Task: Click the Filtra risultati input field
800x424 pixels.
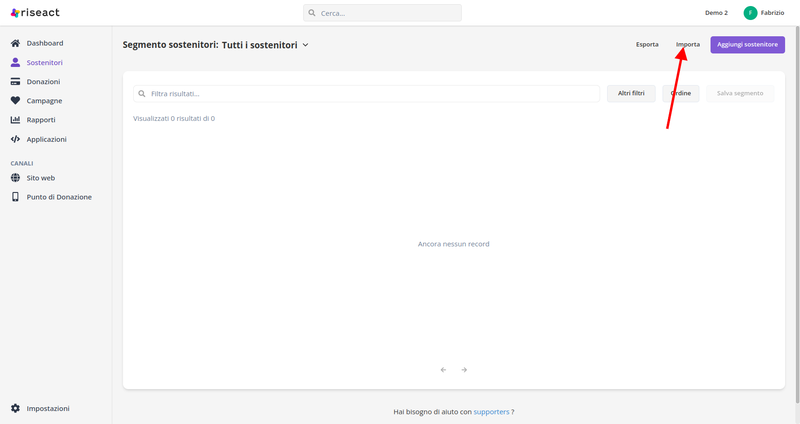Action: 370,93
